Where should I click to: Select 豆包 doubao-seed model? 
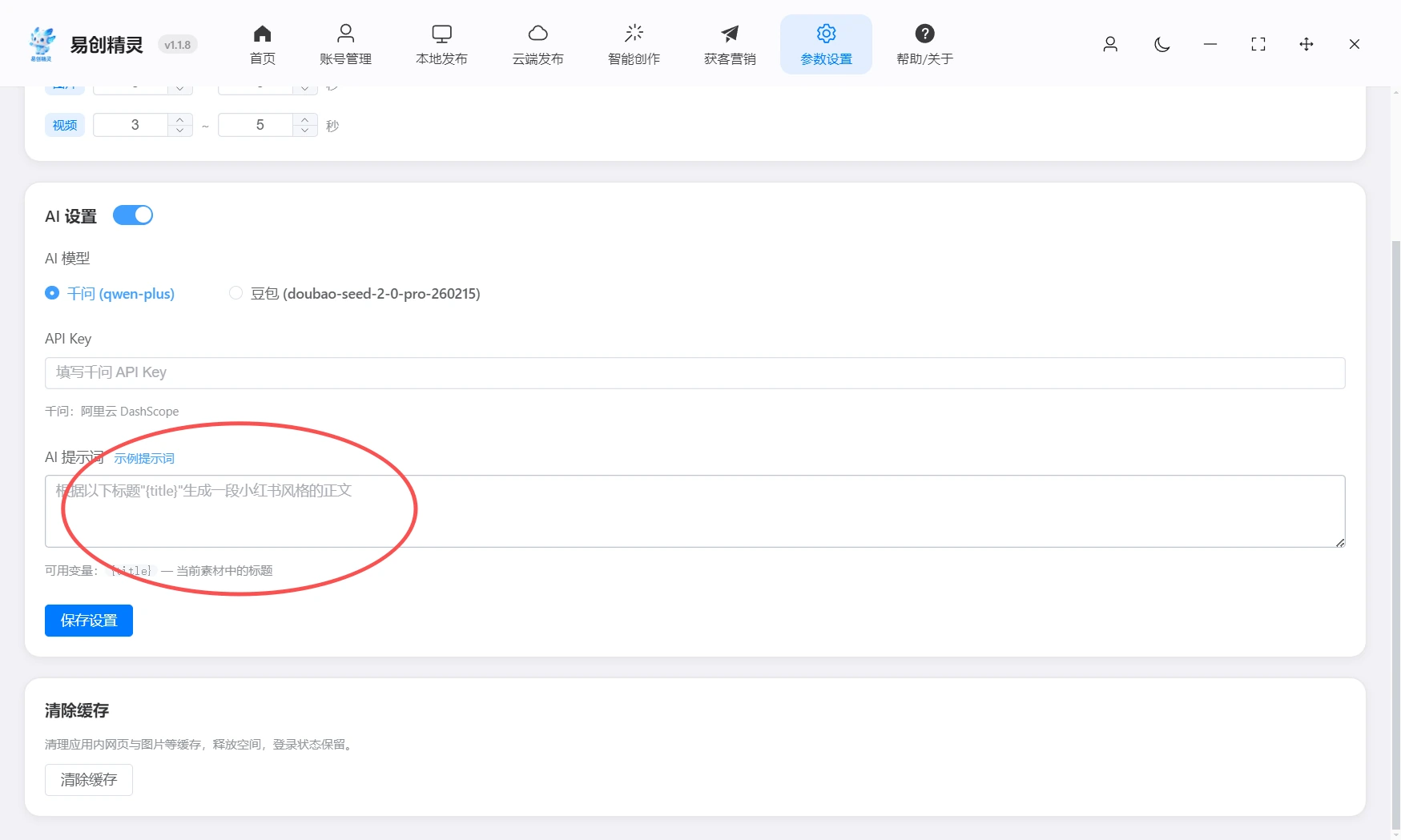click(x=355, y=293)
